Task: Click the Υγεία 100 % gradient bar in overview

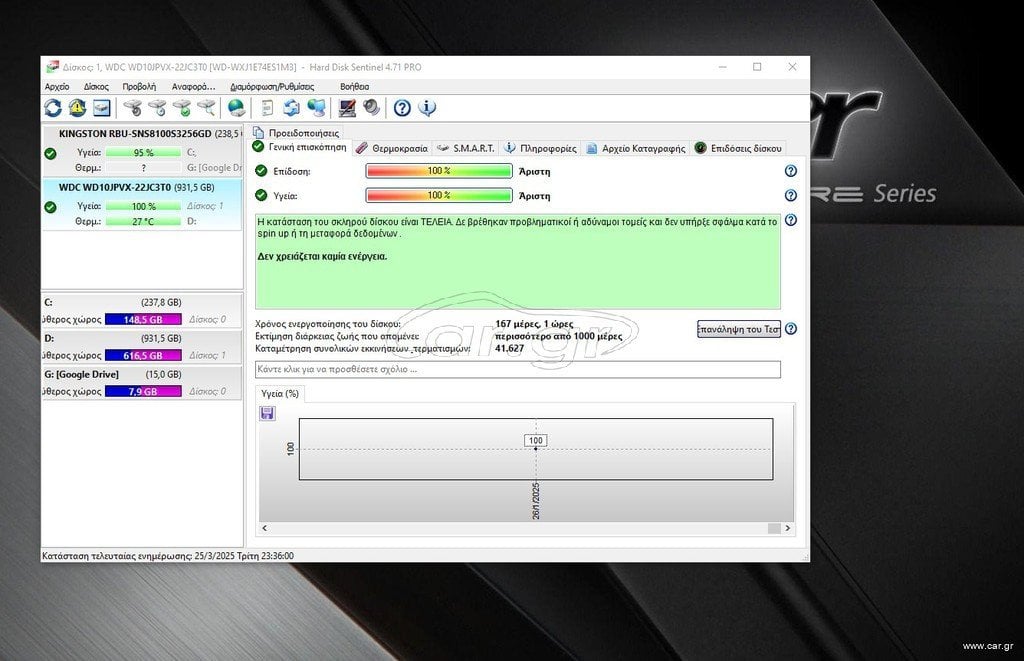Action: click(439, 195)
